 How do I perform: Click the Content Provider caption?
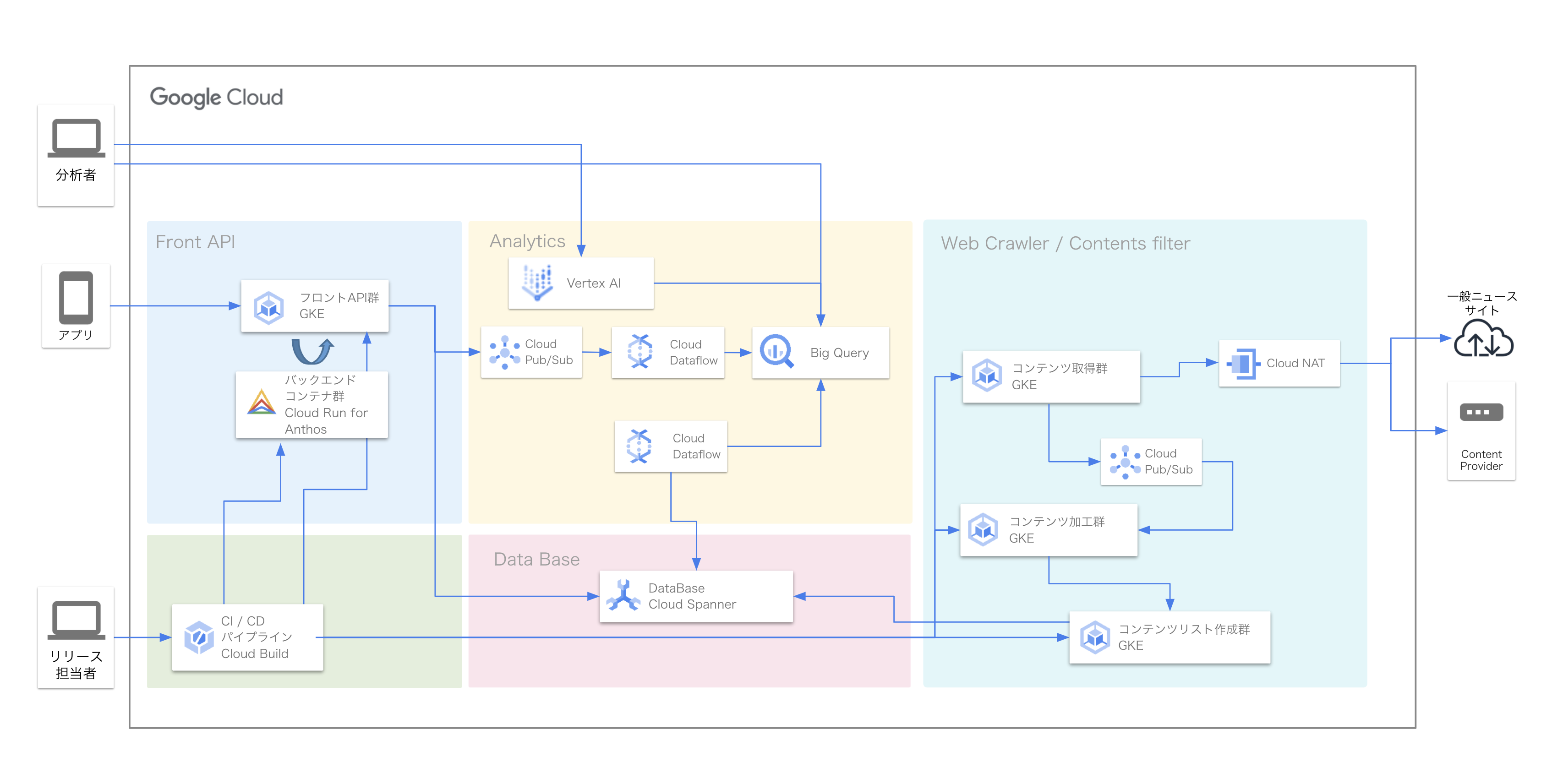point(1481,460)
